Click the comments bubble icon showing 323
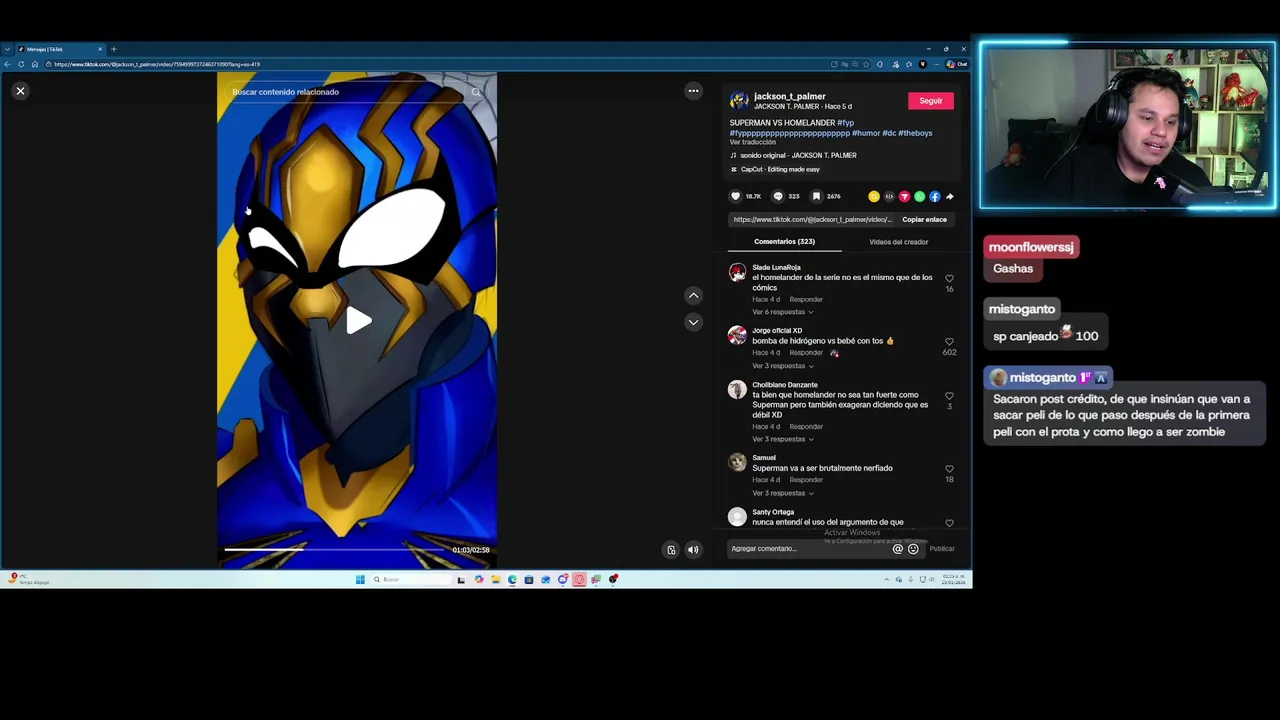Screen dimensions: 1280x720 coord(778,196)
